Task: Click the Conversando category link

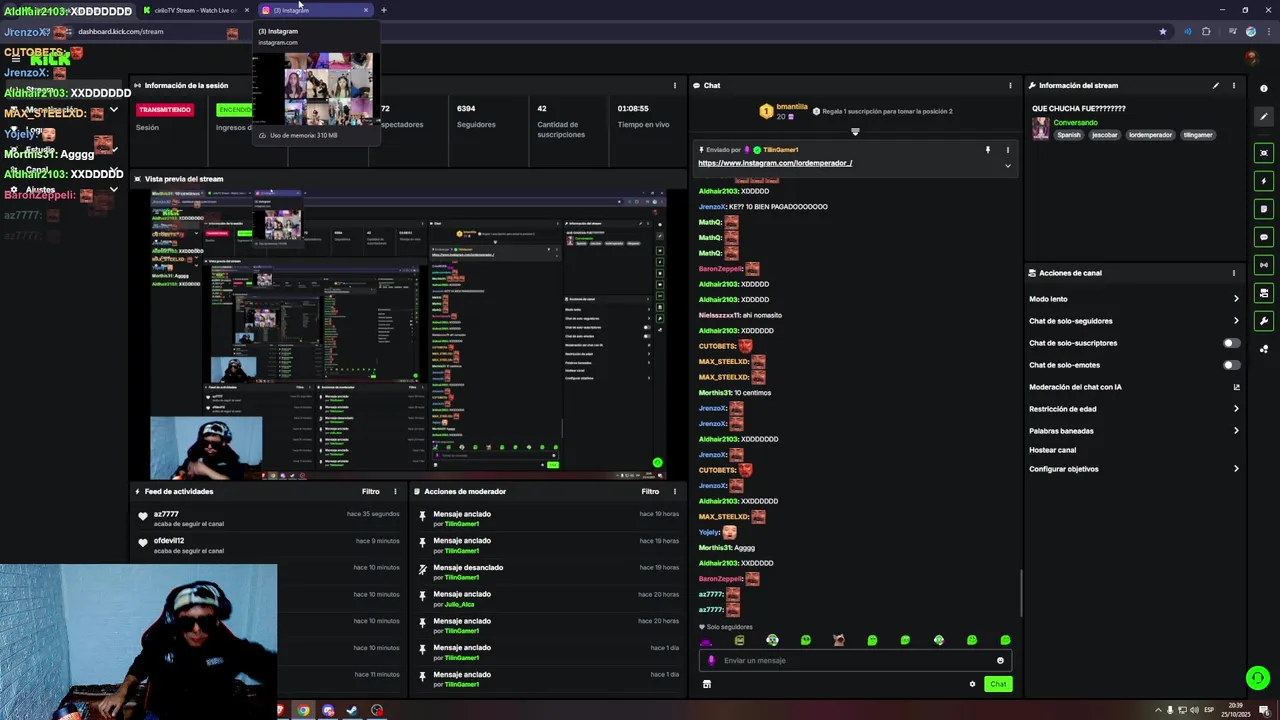Action: [1075, 123]
